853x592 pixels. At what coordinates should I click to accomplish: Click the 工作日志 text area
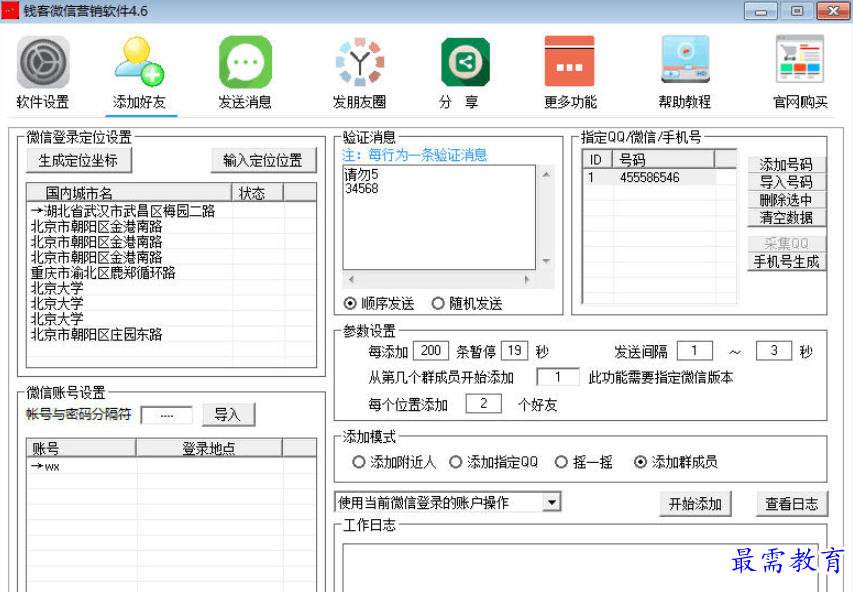pos(580,568)
